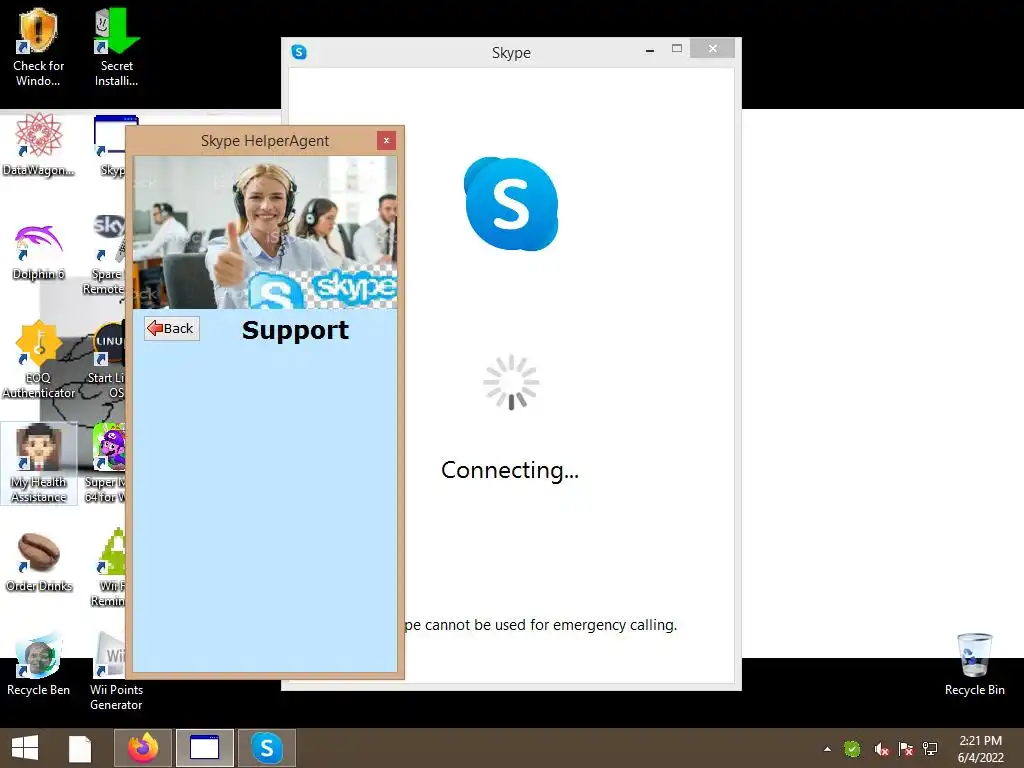Image resolution: width=1024 pixels, height=768 pixels.
Task: Click the green shield tray icon
Action: 852,749
